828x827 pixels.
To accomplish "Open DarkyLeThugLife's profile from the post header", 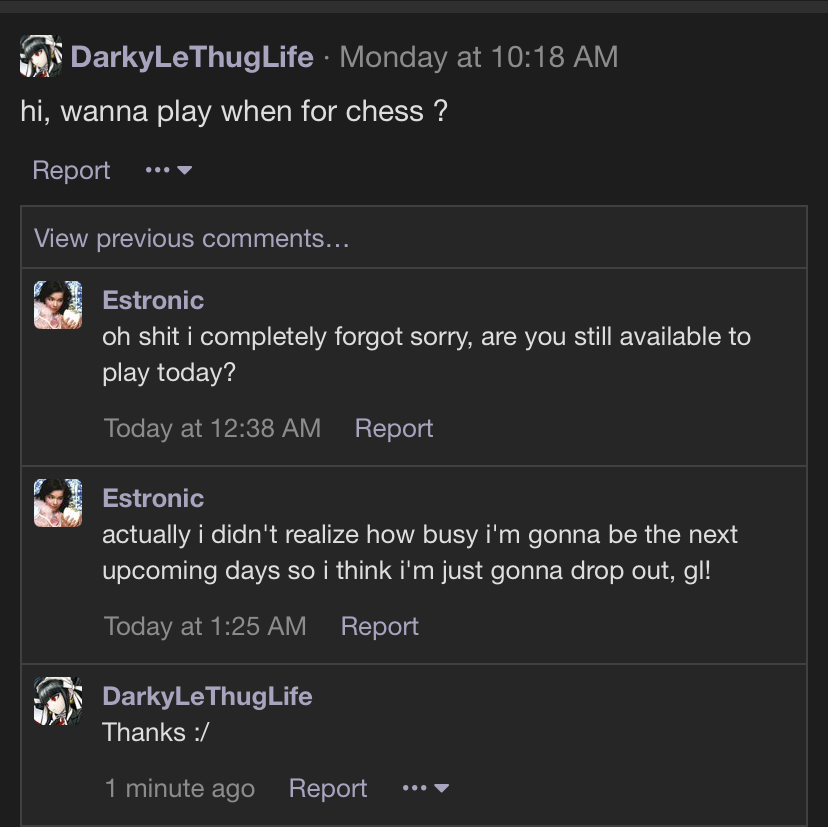I will [192, 57].
